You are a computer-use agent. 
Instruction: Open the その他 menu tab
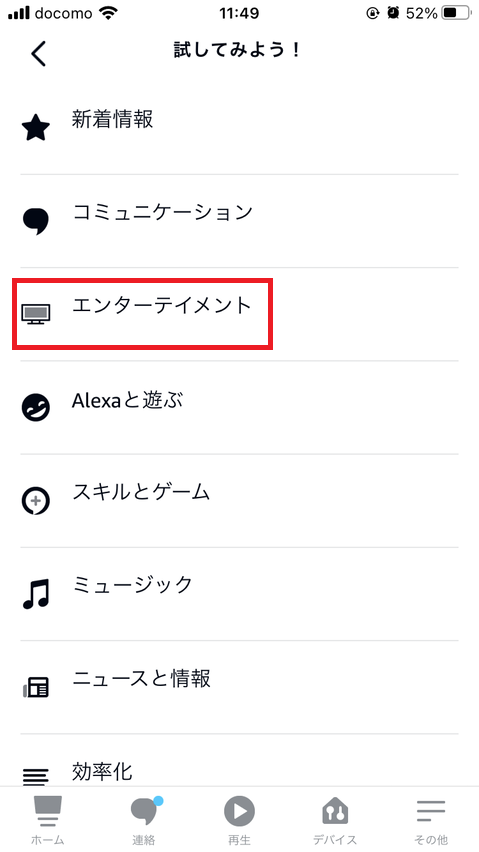(x=431, y=819)
